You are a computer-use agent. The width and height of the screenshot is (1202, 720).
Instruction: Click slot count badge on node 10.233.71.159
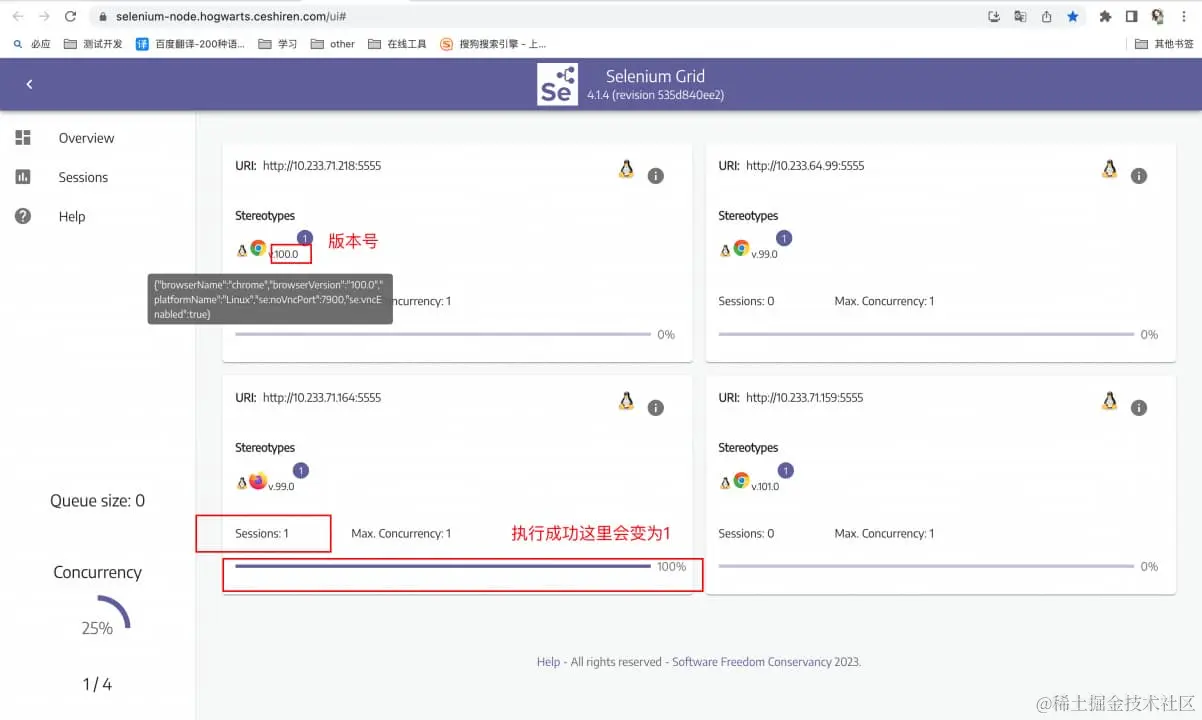[x=784, y=470]
